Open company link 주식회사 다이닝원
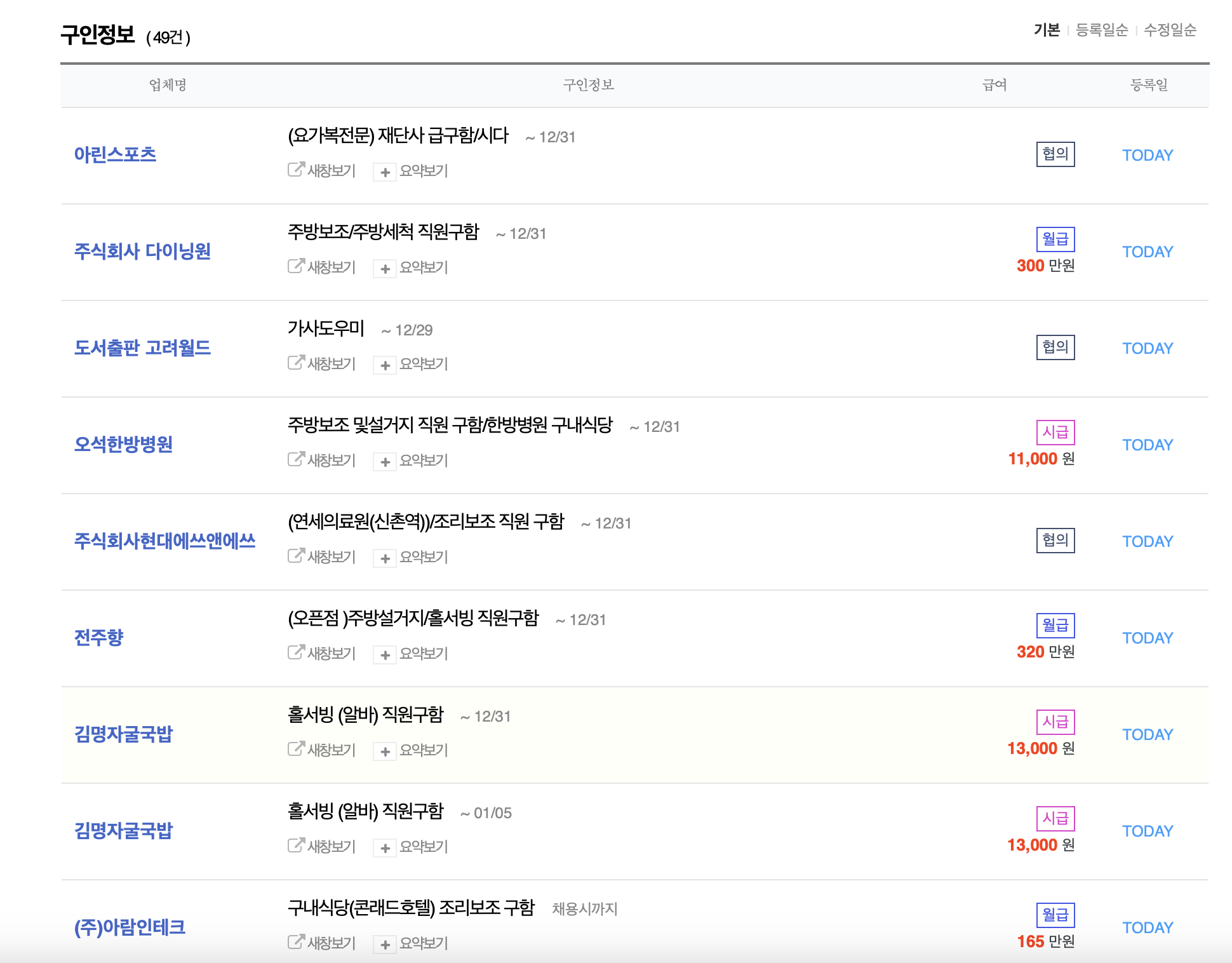Viewport: 1232px width, 963px height. point(142,251)
